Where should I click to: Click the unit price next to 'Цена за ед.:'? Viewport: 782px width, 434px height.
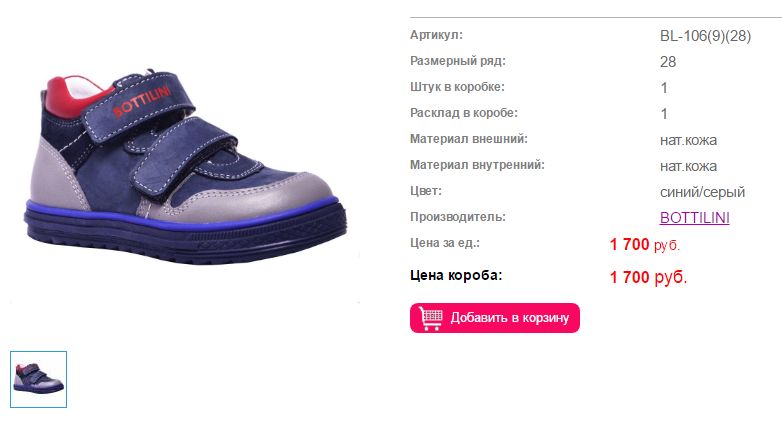(x=644, y=244)
